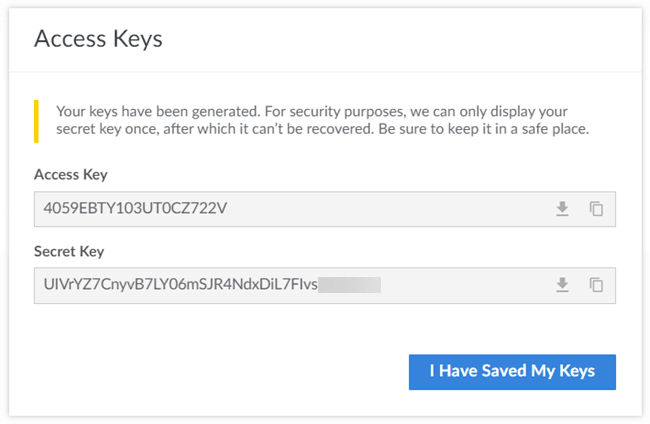Copy the Secret Key to clipboard
Viewport: 650px width, 424px height.
[x=596, y=285]
